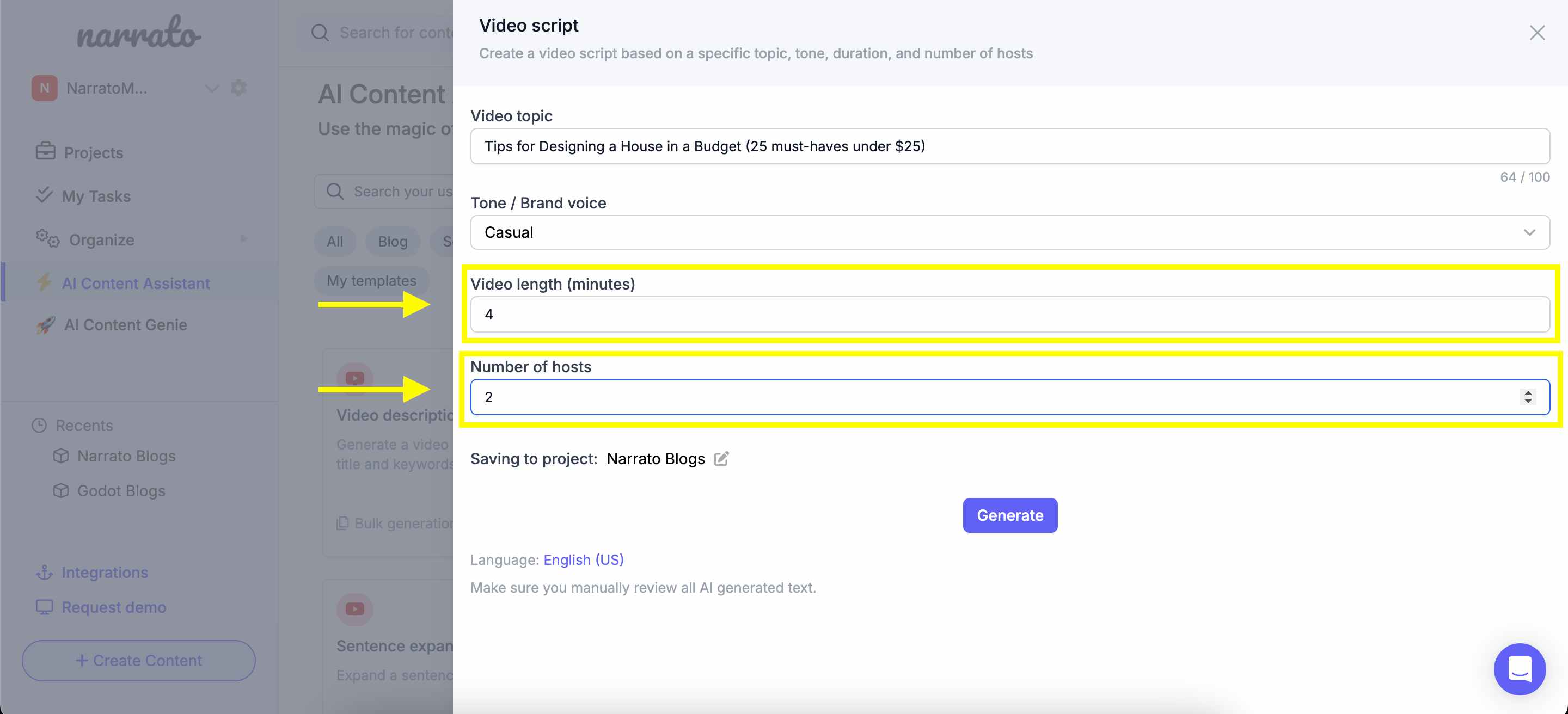Viewport: 1568px width, 714px height.
Task: Click the Number of hosts field
Action: pyautogui.click(x=1010, y=397)
